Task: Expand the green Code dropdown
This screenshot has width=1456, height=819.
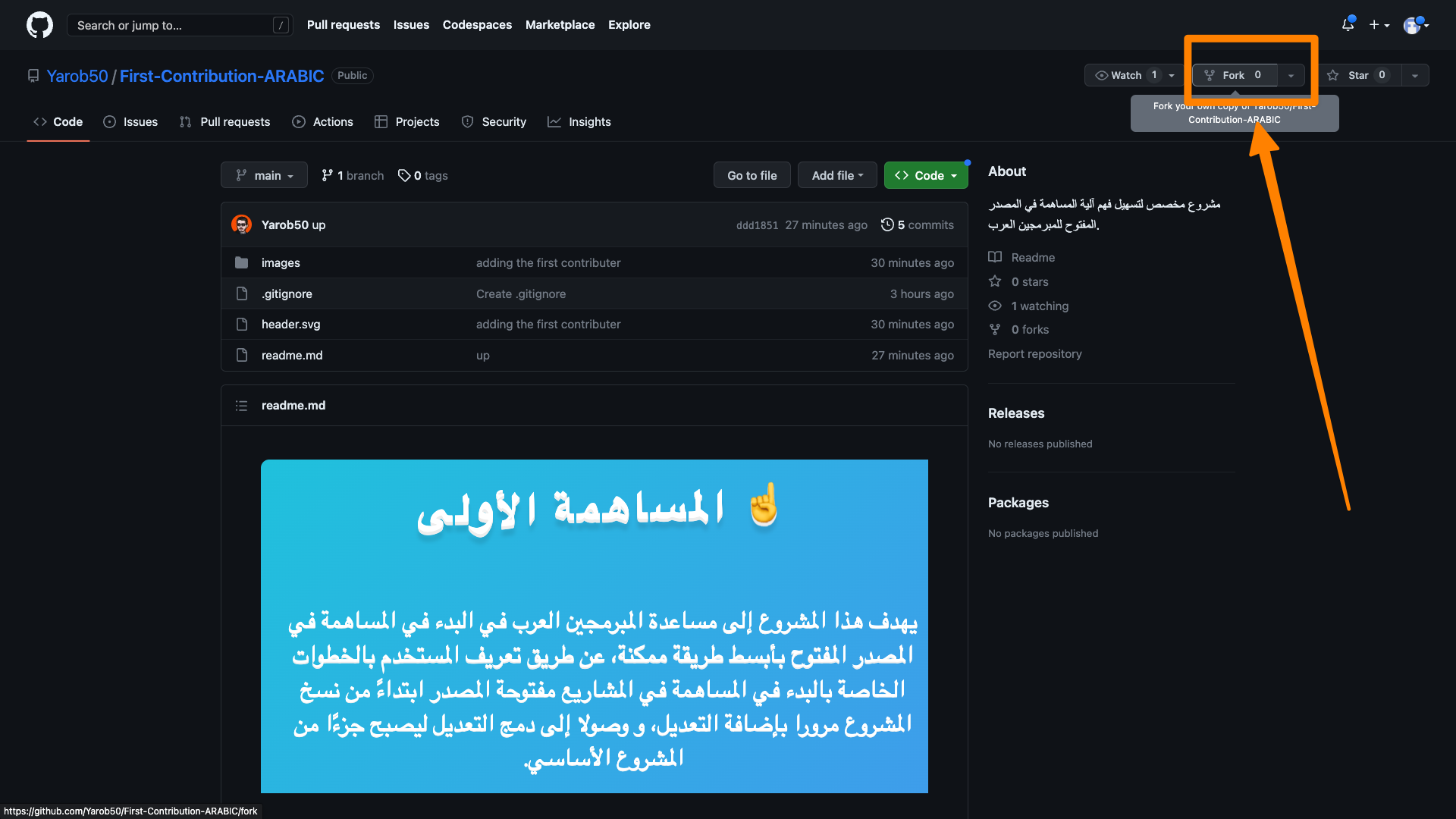Action: point(926,175)
